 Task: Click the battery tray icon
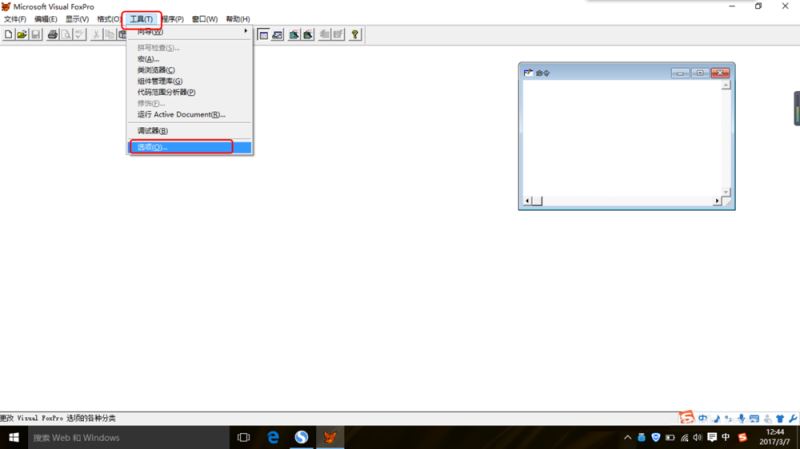click(x=670, y=437)
